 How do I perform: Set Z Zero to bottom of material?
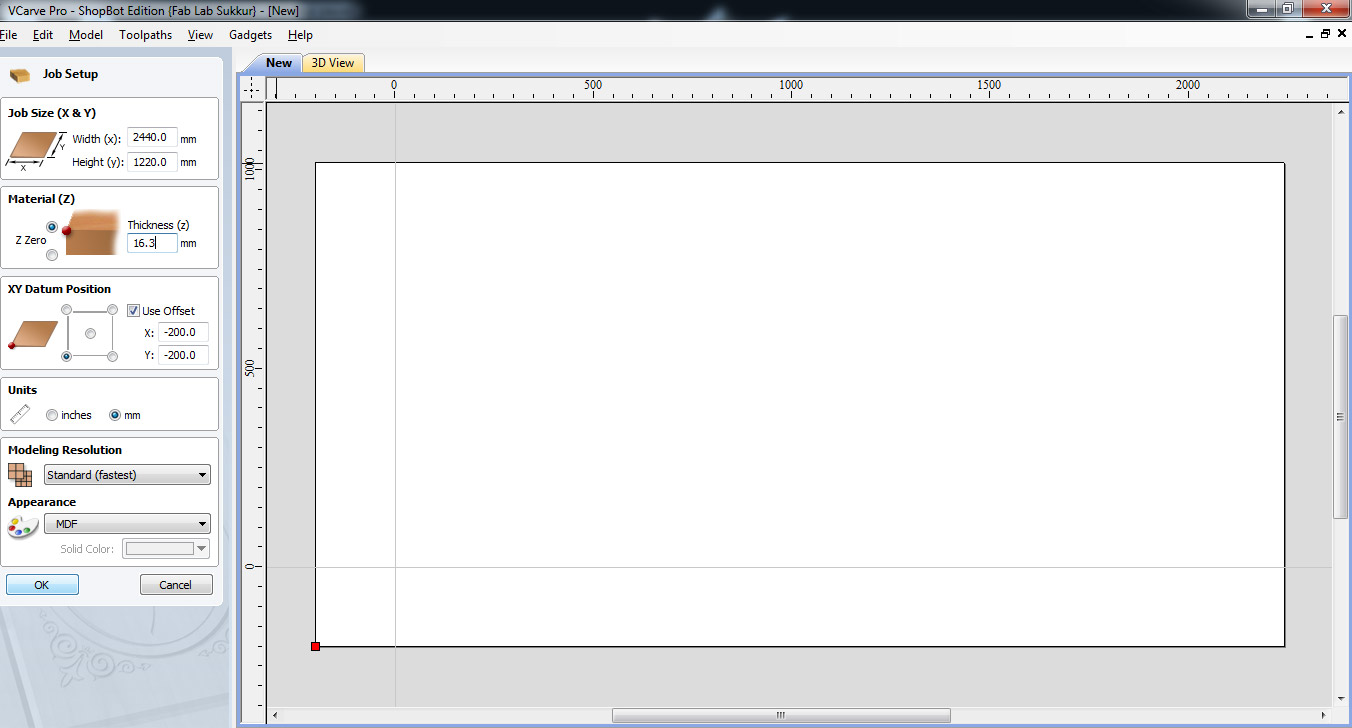click(x=52, y=255)
